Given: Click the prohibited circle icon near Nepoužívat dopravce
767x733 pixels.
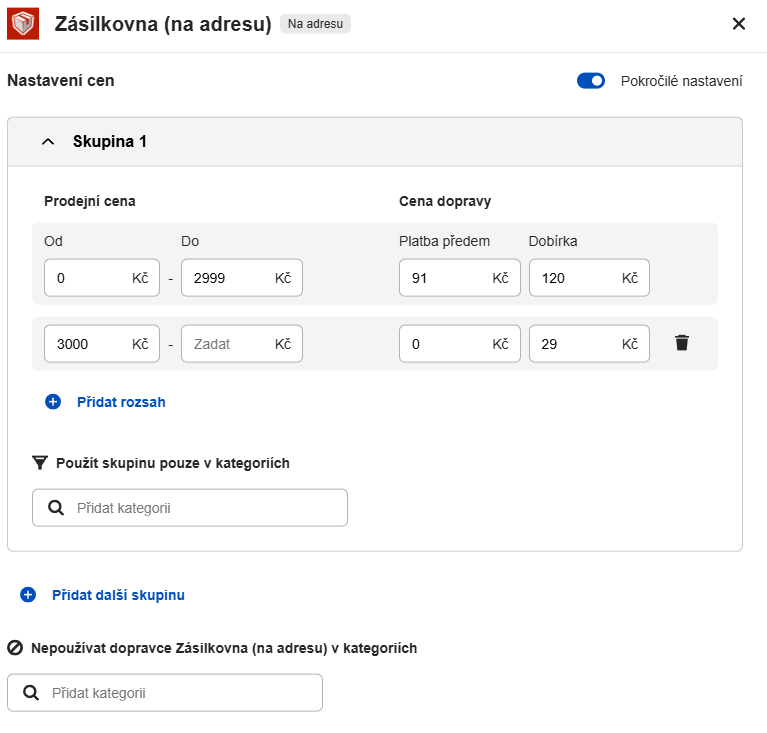Looking at the screenshot, I should [x=15, y=648].
